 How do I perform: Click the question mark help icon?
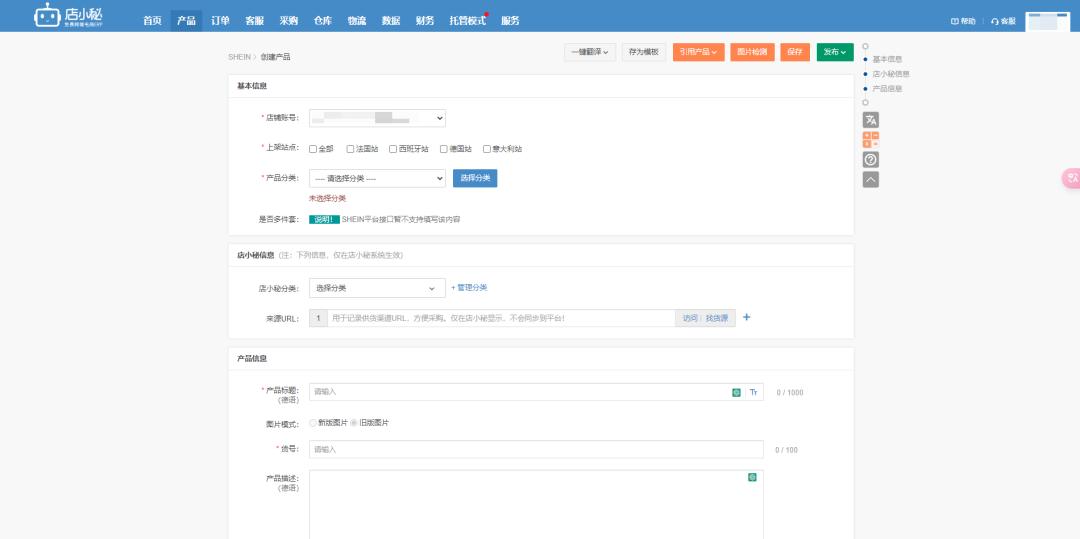pos(870,160)
